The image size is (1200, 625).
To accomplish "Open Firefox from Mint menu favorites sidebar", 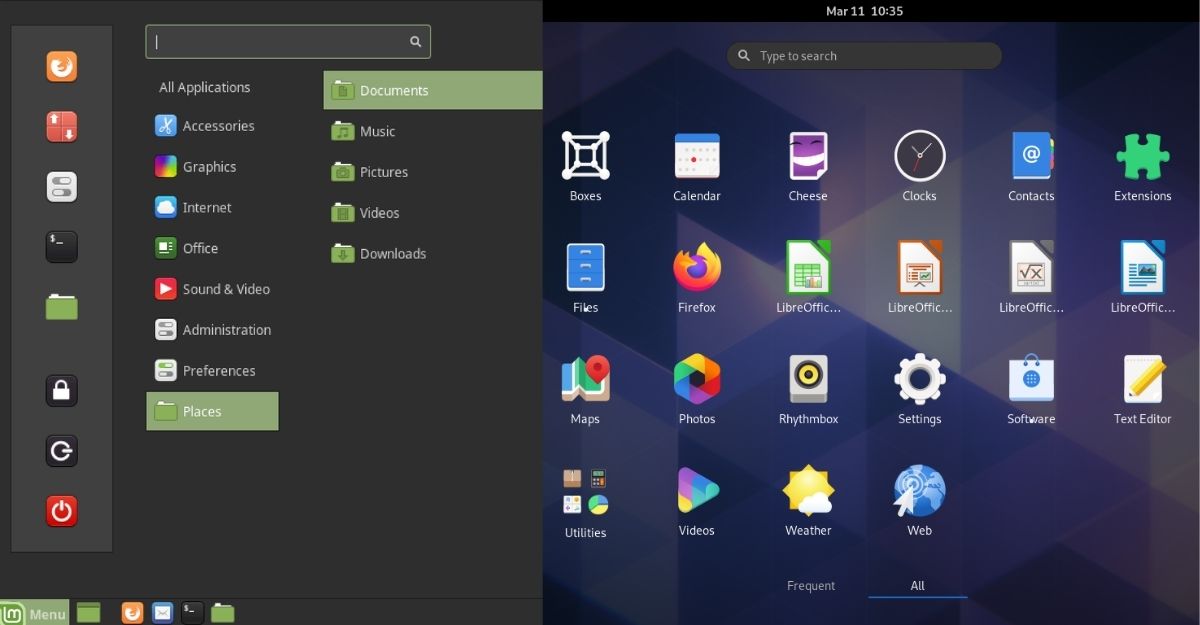I will coord(62,67).
